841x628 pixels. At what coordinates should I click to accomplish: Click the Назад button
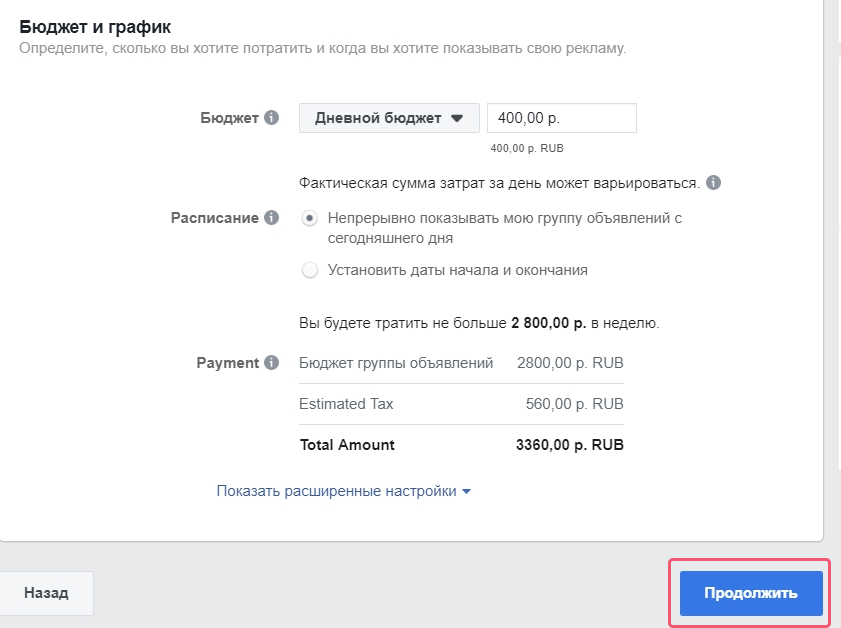tap(47, 592)
